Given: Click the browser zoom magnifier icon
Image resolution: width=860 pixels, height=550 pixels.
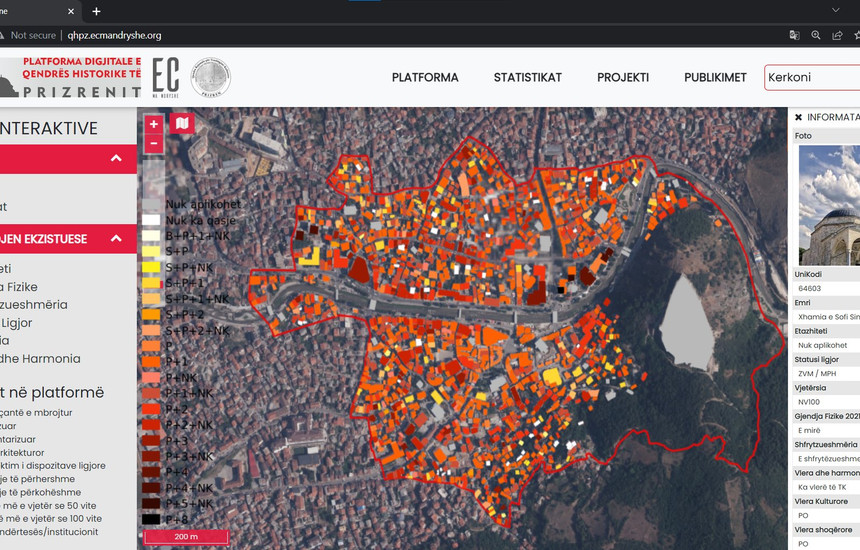Looking at the screenshot, I should coord(816,35).
